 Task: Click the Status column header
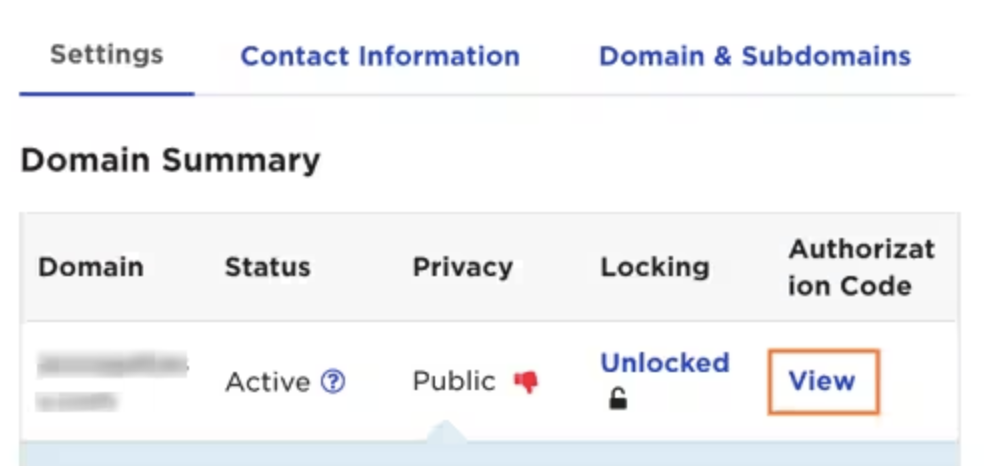268,267
